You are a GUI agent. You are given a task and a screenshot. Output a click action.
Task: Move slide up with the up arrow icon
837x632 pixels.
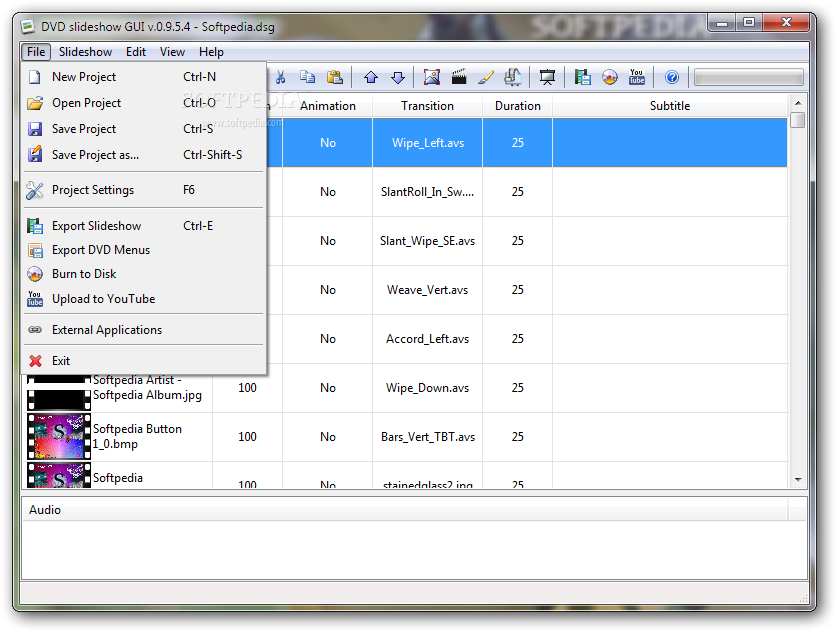point(371,77)
